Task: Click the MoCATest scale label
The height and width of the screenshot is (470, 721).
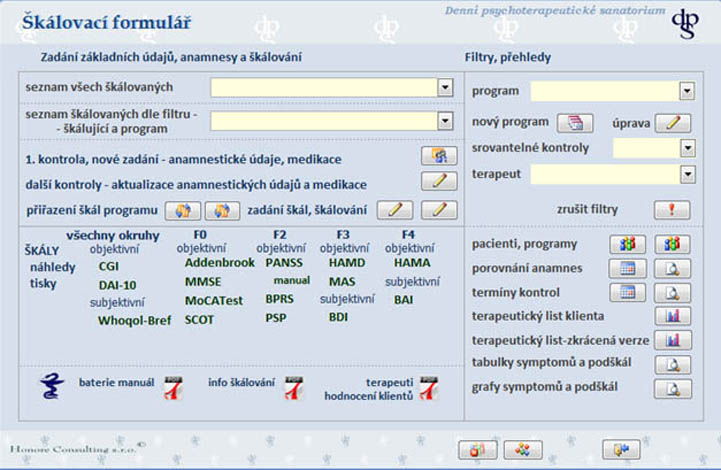Action: [x=215, y=300]
